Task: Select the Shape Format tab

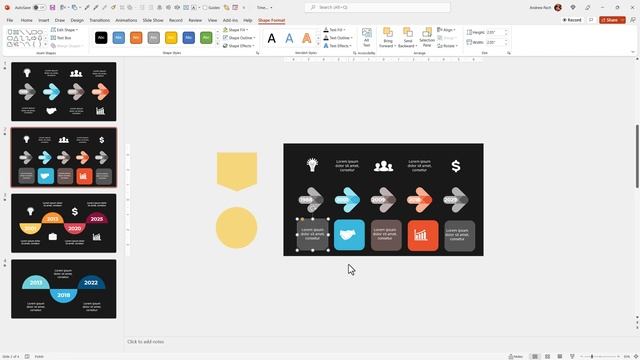Action: click(271, 20)
